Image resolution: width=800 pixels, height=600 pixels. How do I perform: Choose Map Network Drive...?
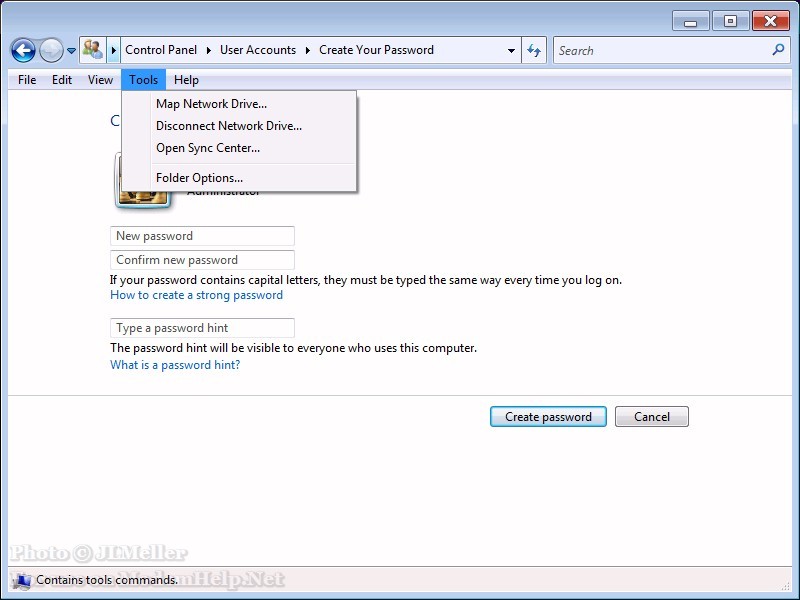coord(239,104)
